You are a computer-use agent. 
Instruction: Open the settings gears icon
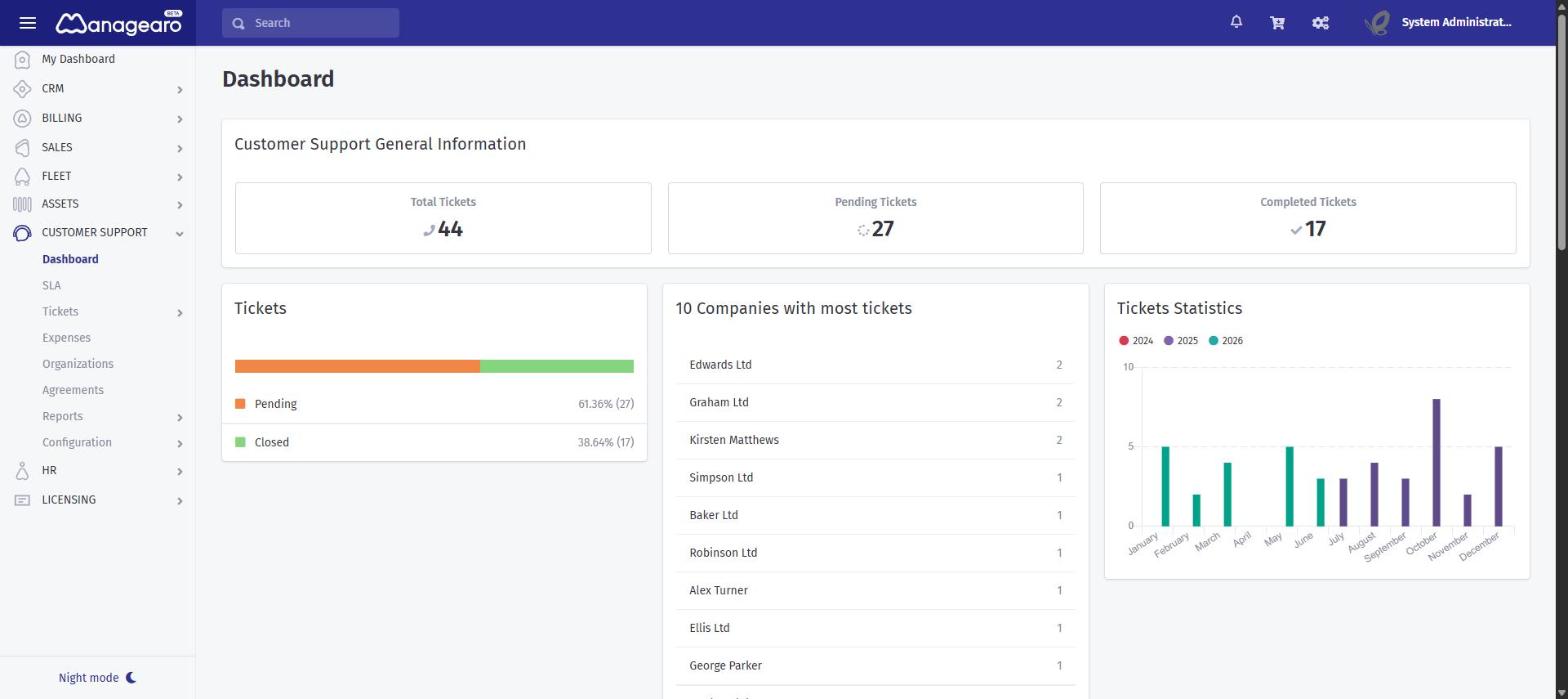1320,23
